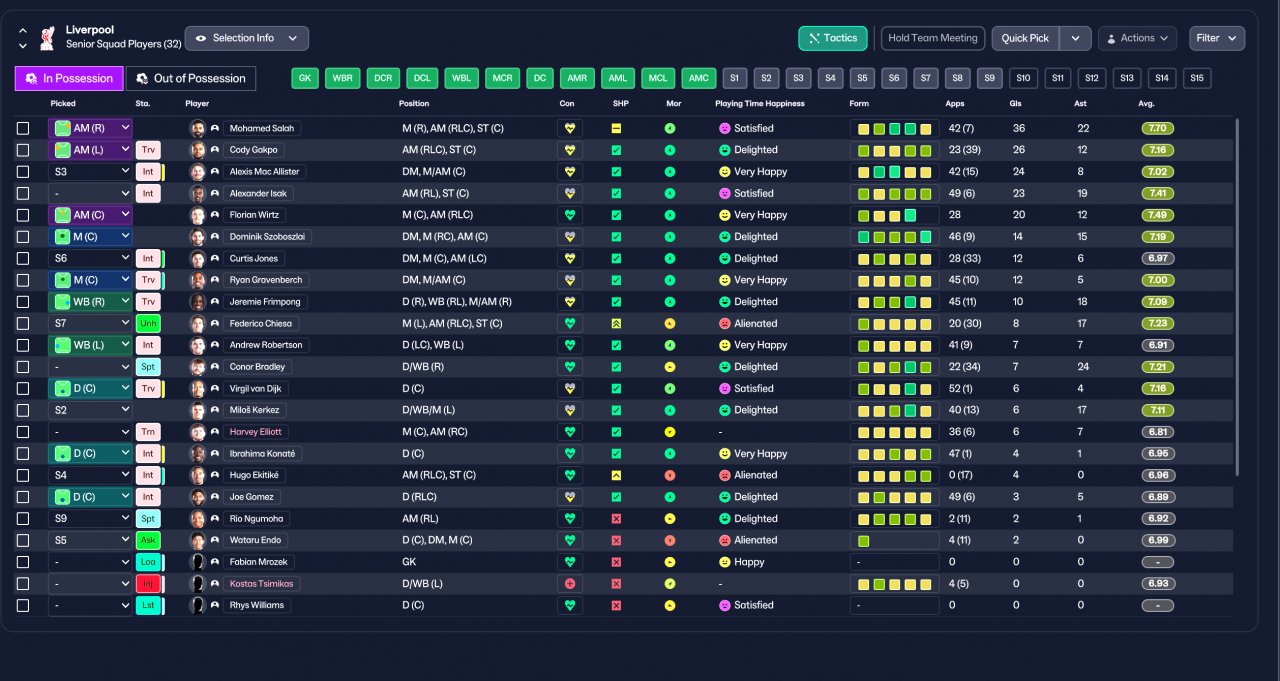The height and width of the screenshot is (681, 1280).
Task: Click Florian Wirtz's green condition heart
Action: pyautogui.click(x=571, y=215)
